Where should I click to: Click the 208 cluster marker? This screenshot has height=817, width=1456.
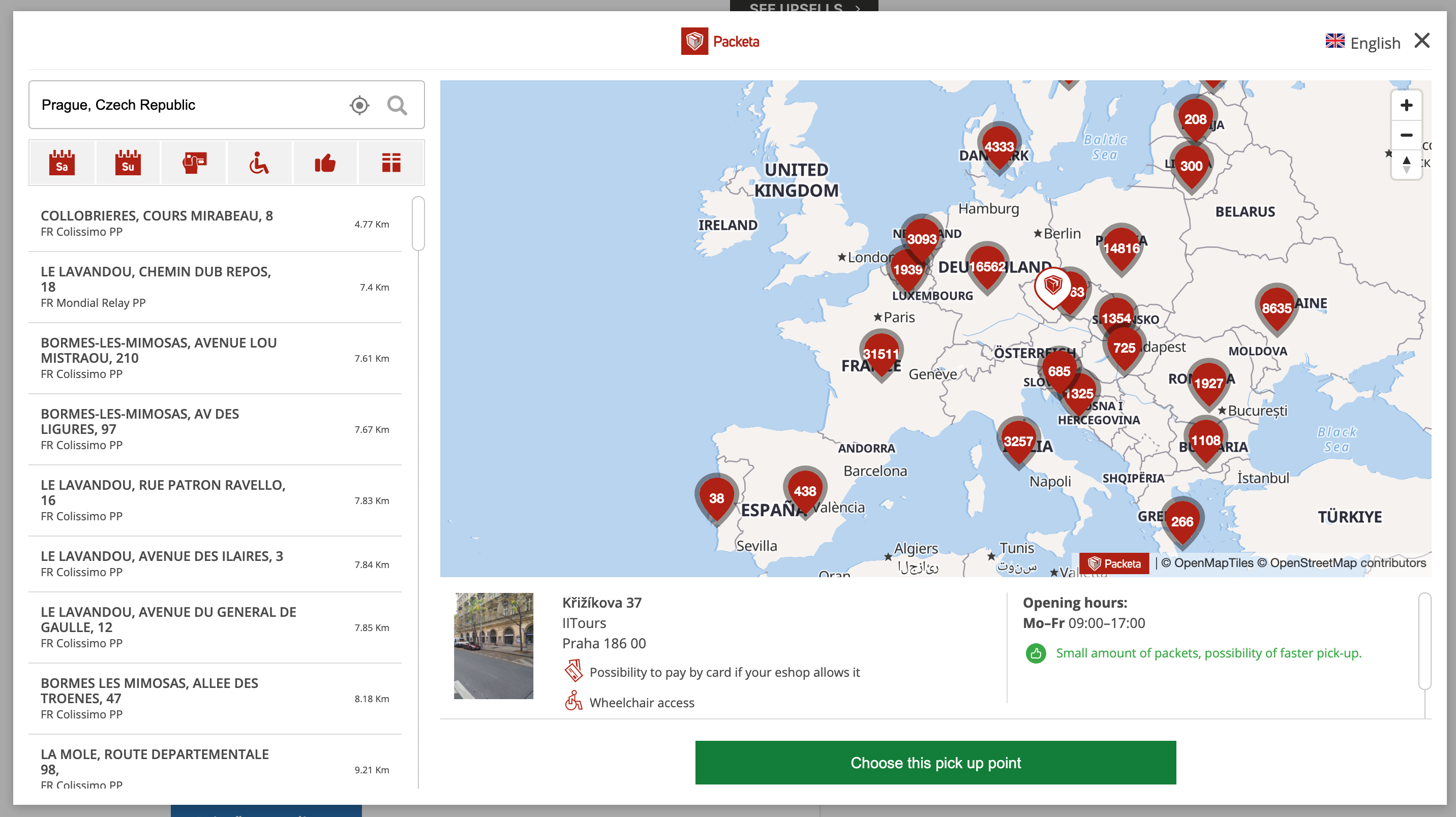[x=1195, y=119]
